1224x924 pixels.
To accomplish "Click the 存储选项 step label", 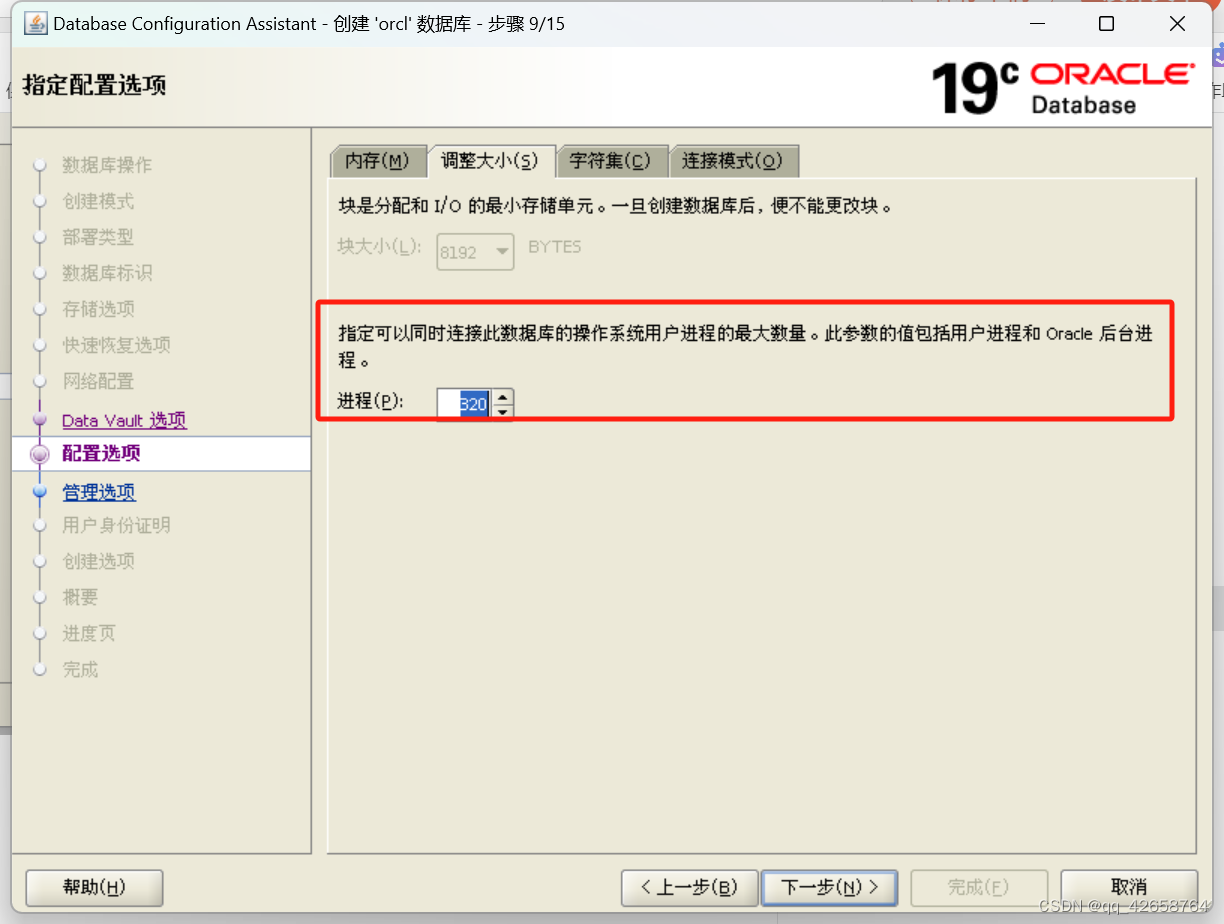I will coord(98,309).
